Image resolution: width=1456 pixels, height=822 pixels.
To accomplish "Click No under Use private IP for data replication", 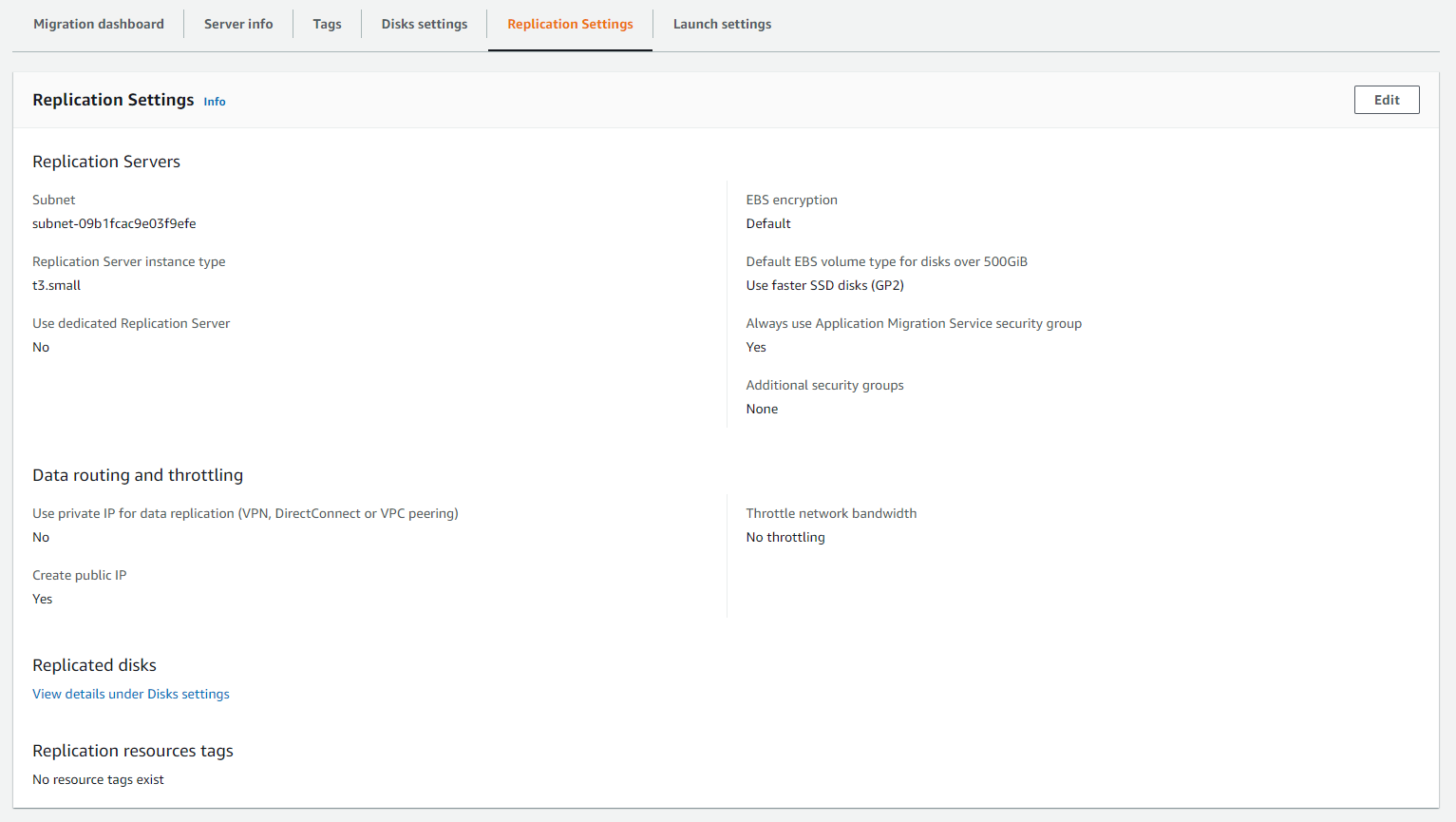I will 41,537.
